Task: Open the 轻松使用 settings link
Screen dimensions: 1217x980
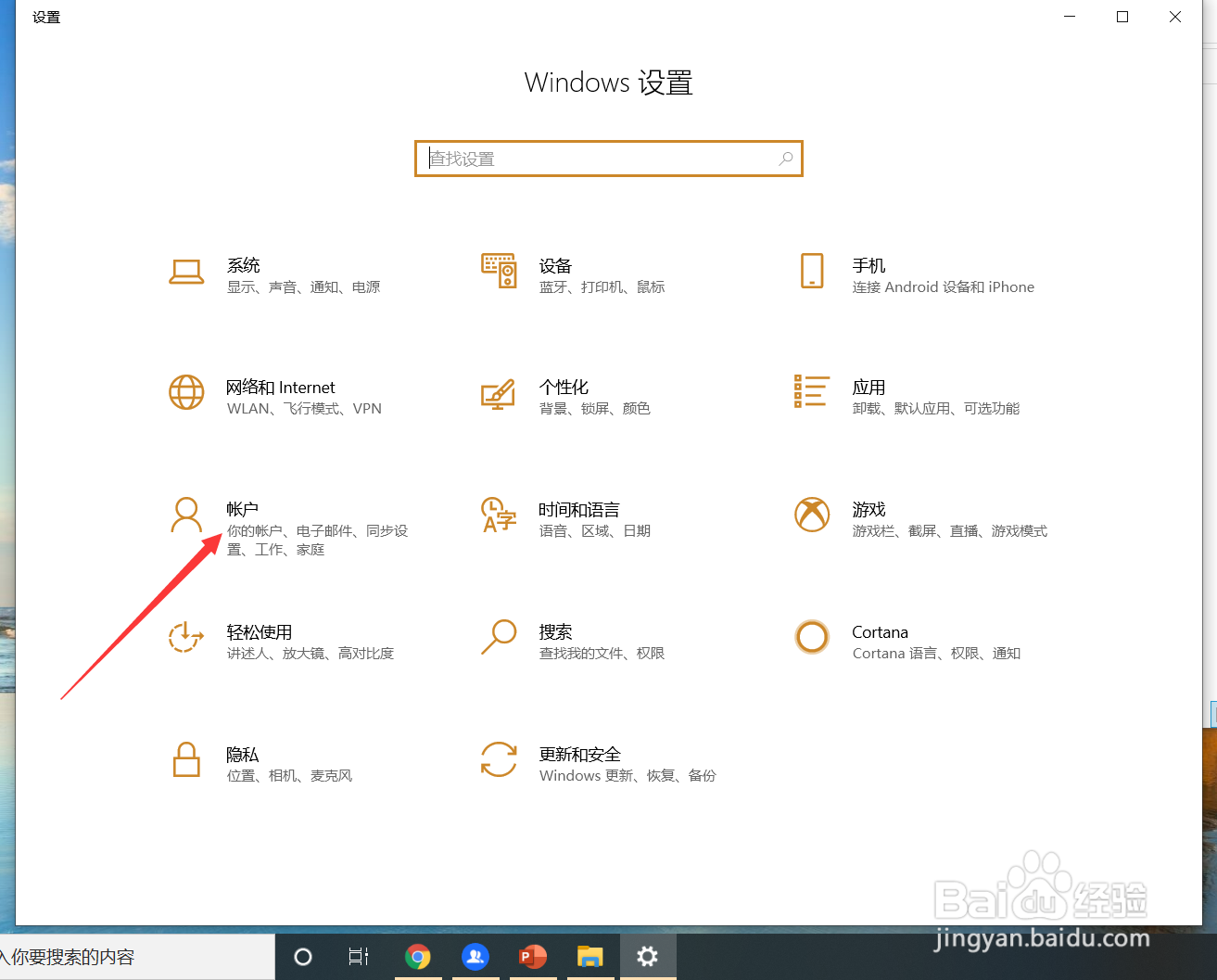Action: (x=260, y=632)
